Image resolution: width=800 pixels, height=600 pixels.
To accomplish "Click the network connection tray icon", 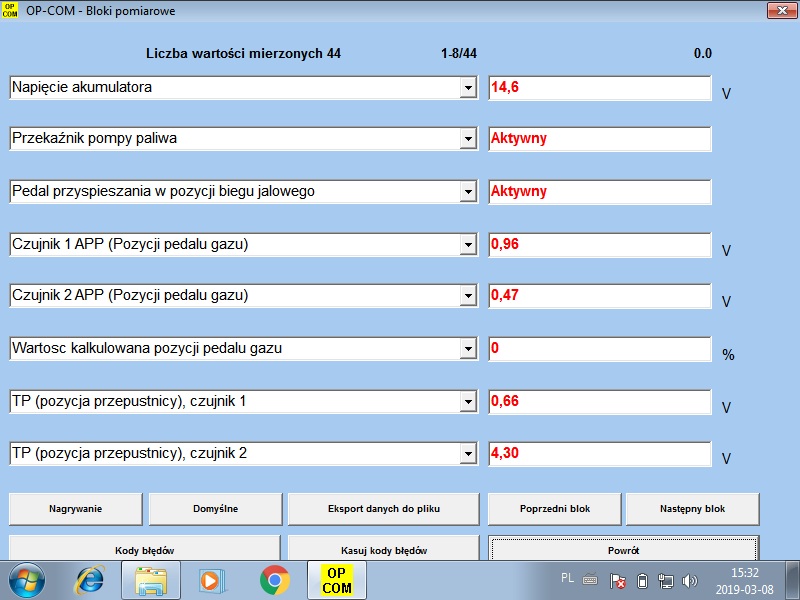I will coord(666,580).
